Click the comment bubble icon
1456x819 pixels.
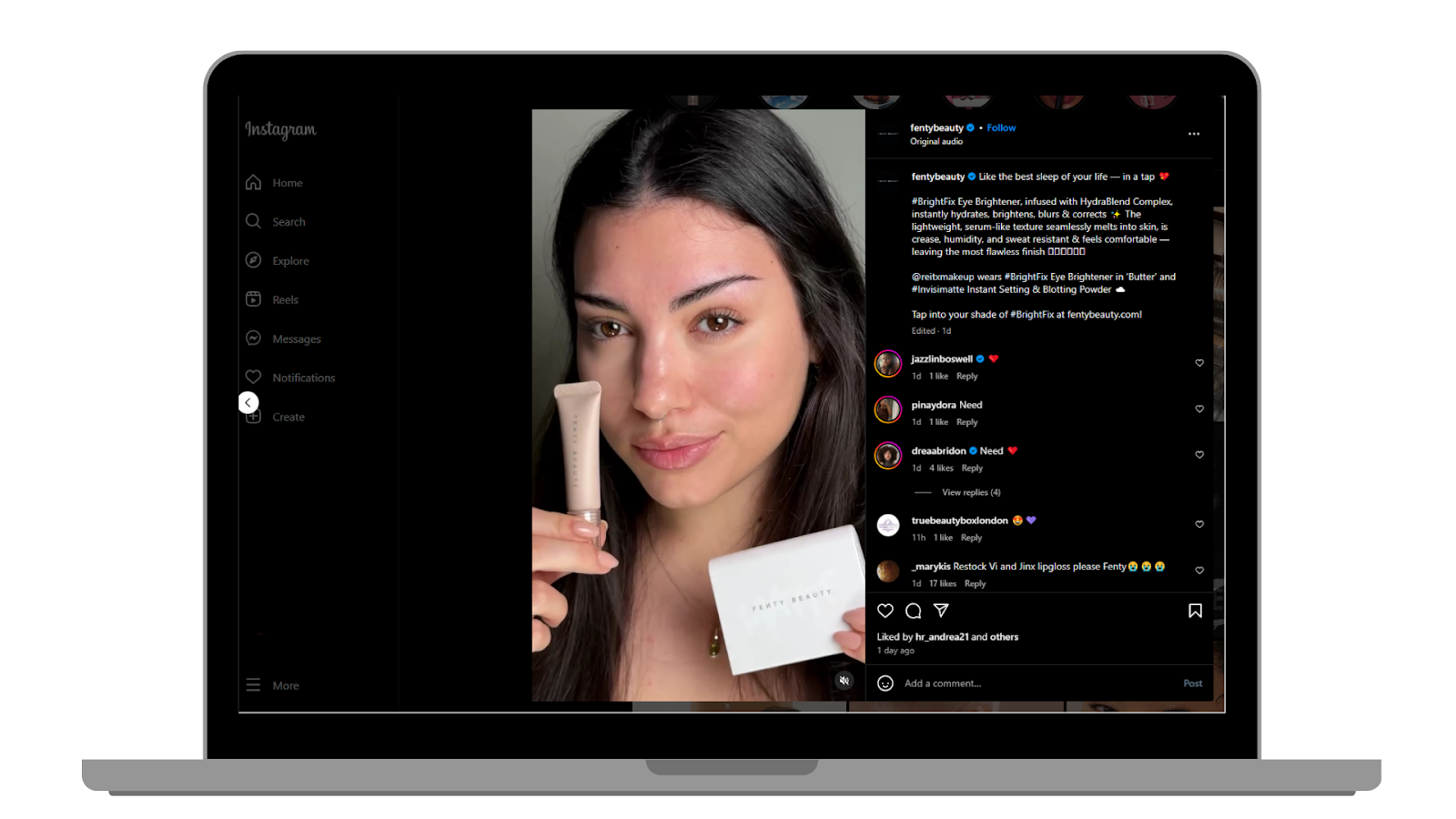(x=914, y=611)
